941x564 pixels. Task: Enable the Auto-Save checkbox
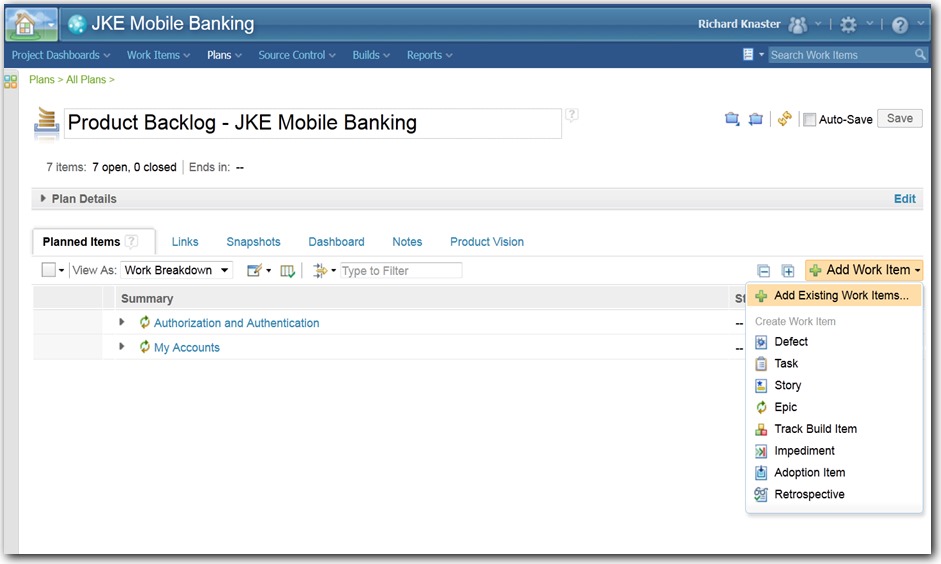(810, 119)
